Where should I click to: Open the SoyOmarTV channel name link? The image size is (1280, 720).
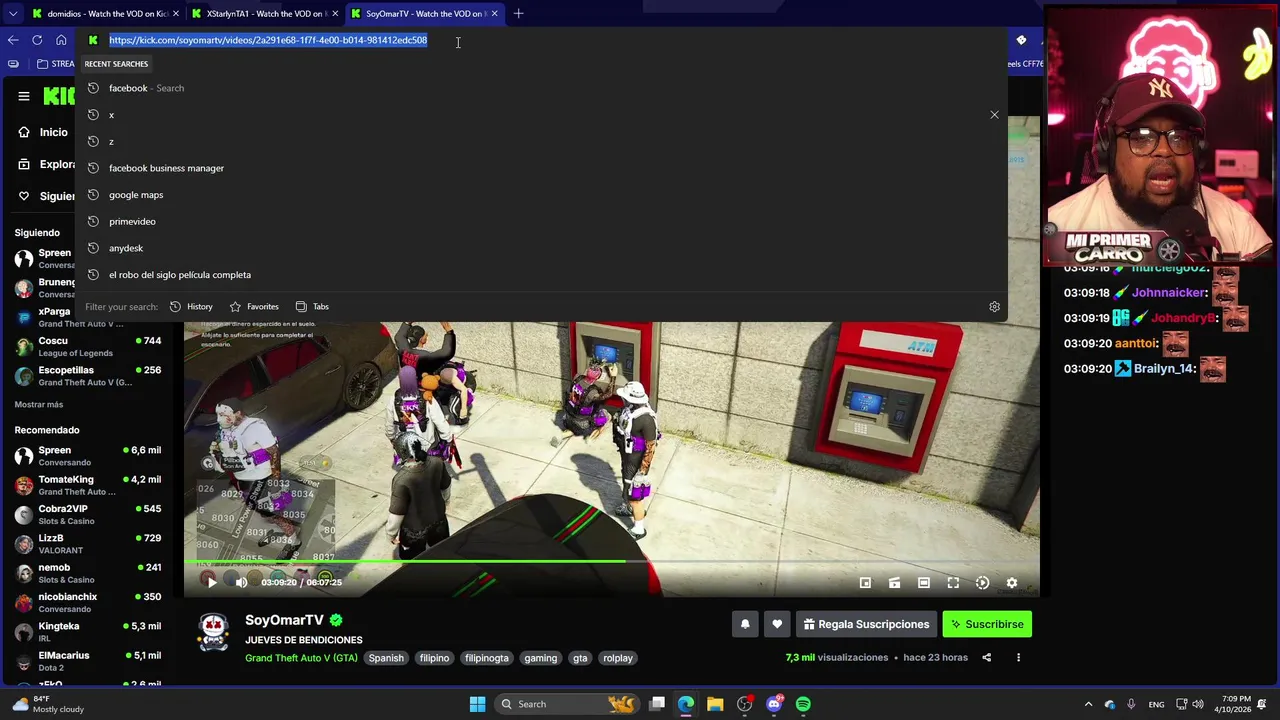pos(284,620)
